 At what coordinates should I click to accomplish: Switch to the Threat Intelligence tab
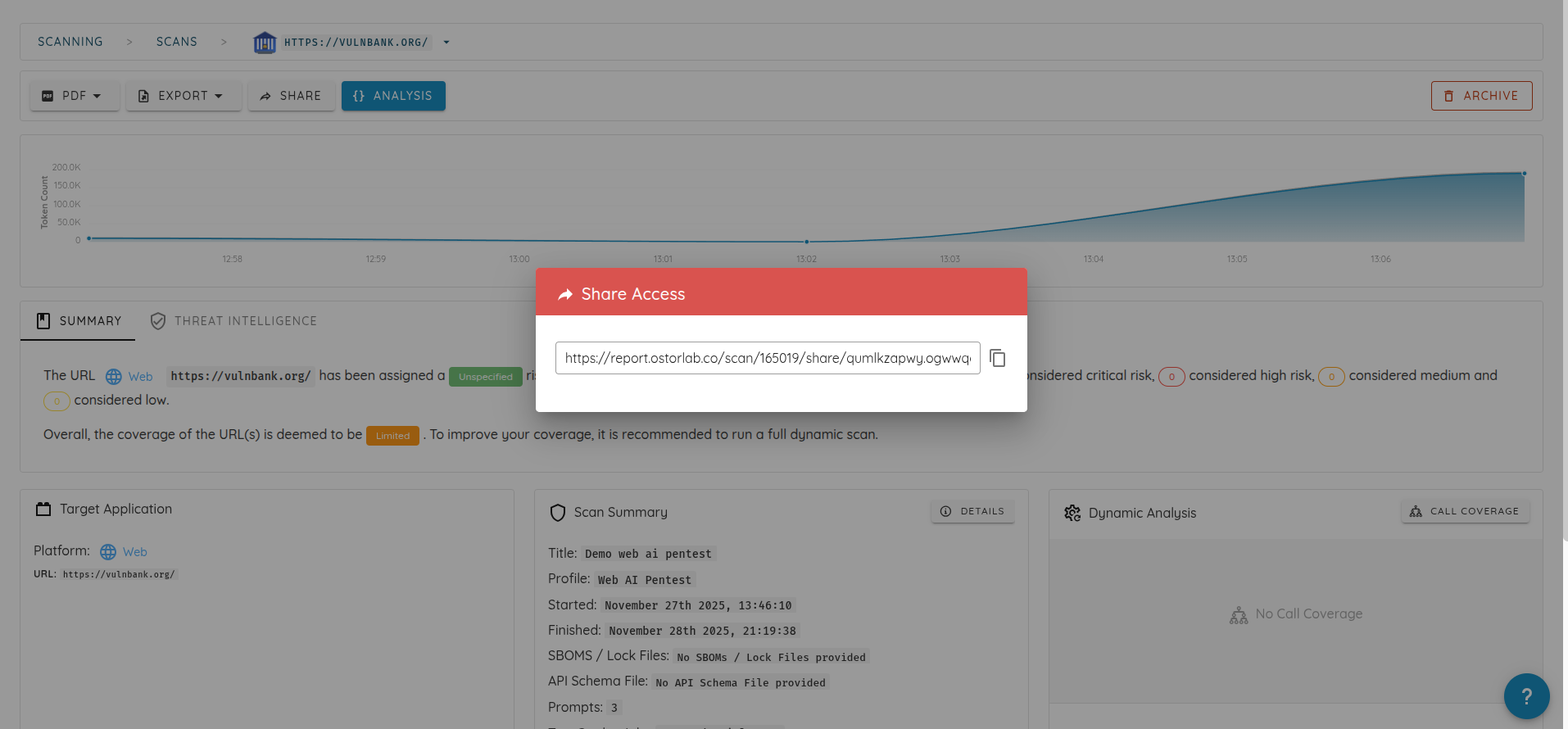(x=233, y=321)
